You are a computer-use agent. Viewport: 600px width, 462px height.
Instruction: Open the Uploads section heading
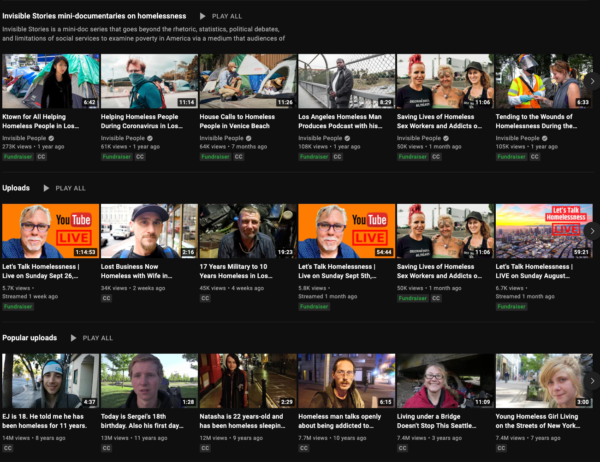coord(16,188)
